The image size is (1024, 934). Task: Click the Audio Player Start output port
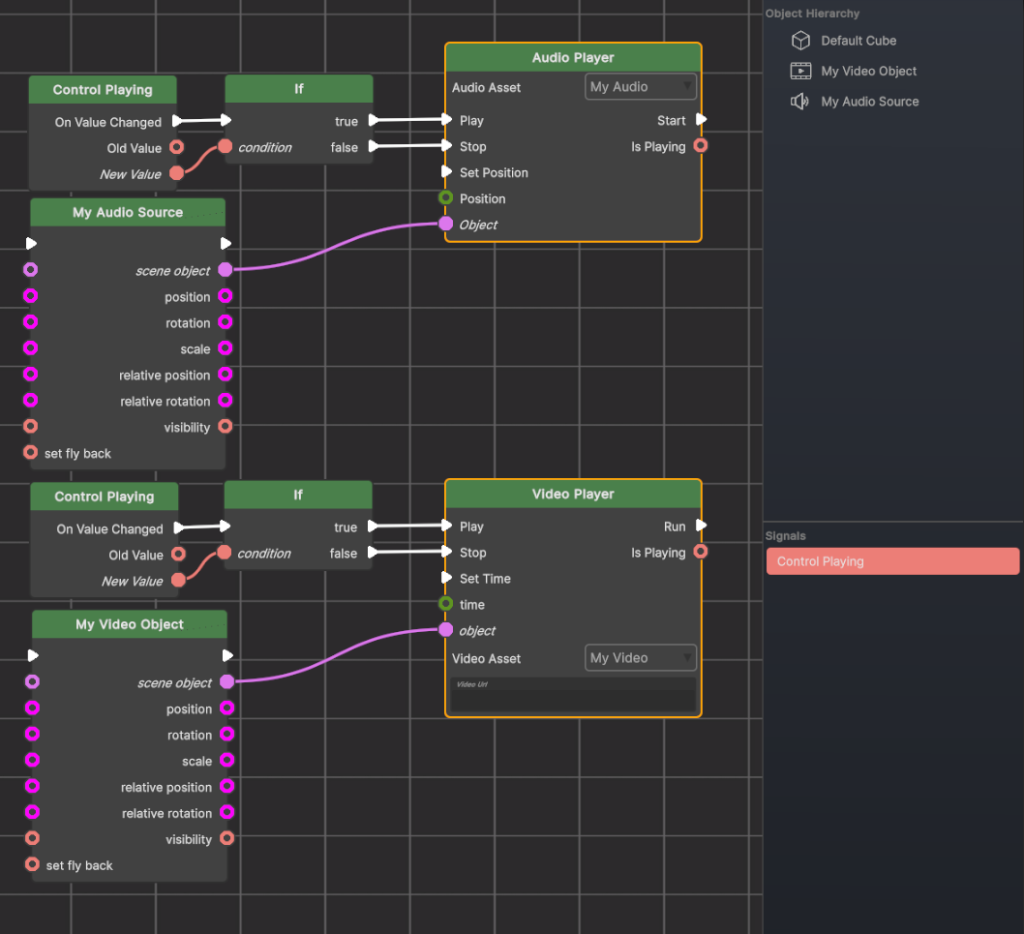click(x=701, y=120)
